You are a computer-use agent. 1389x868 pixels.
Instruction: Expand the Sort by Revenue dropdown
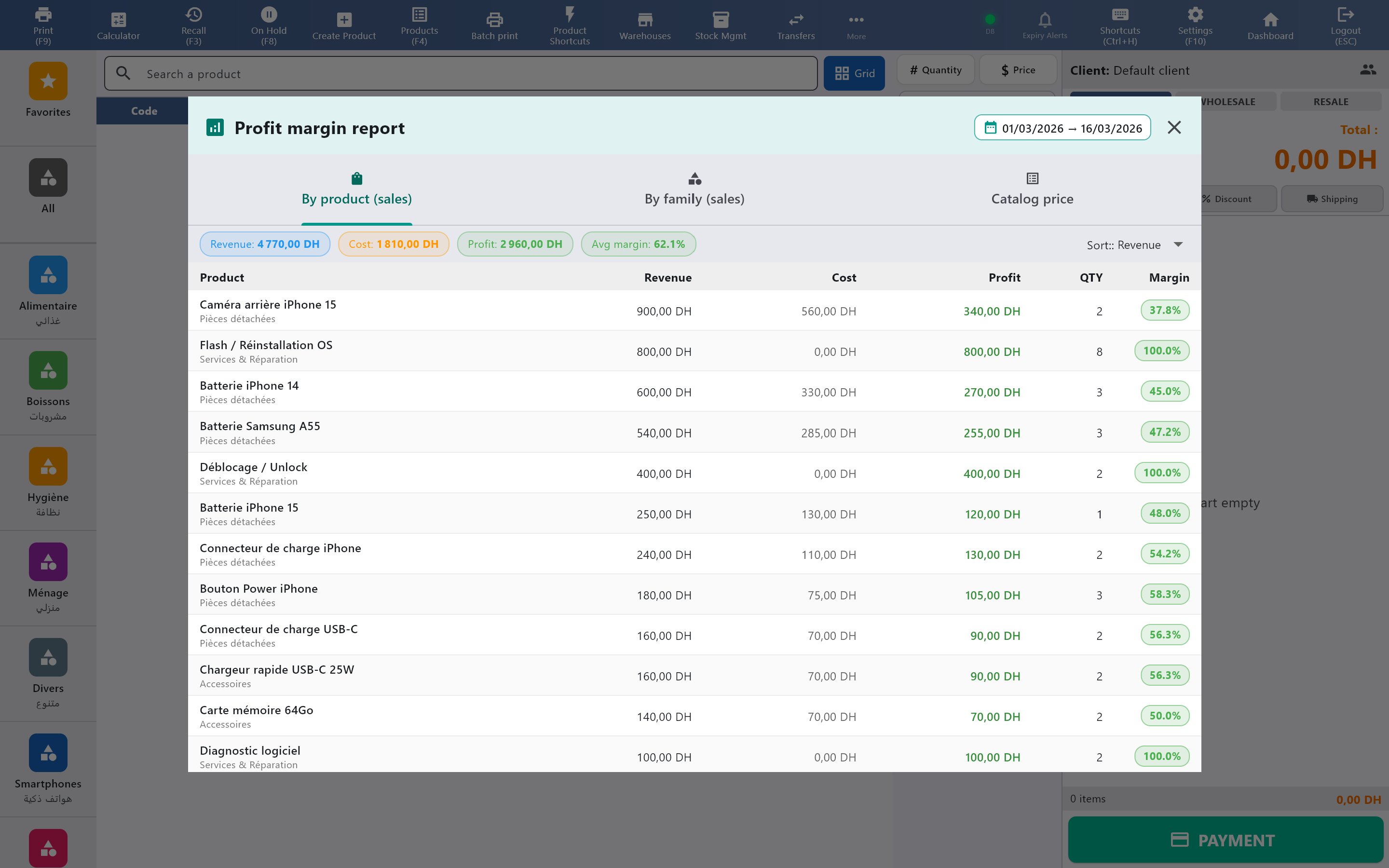pyautogui.click(x=1134, y=245)
